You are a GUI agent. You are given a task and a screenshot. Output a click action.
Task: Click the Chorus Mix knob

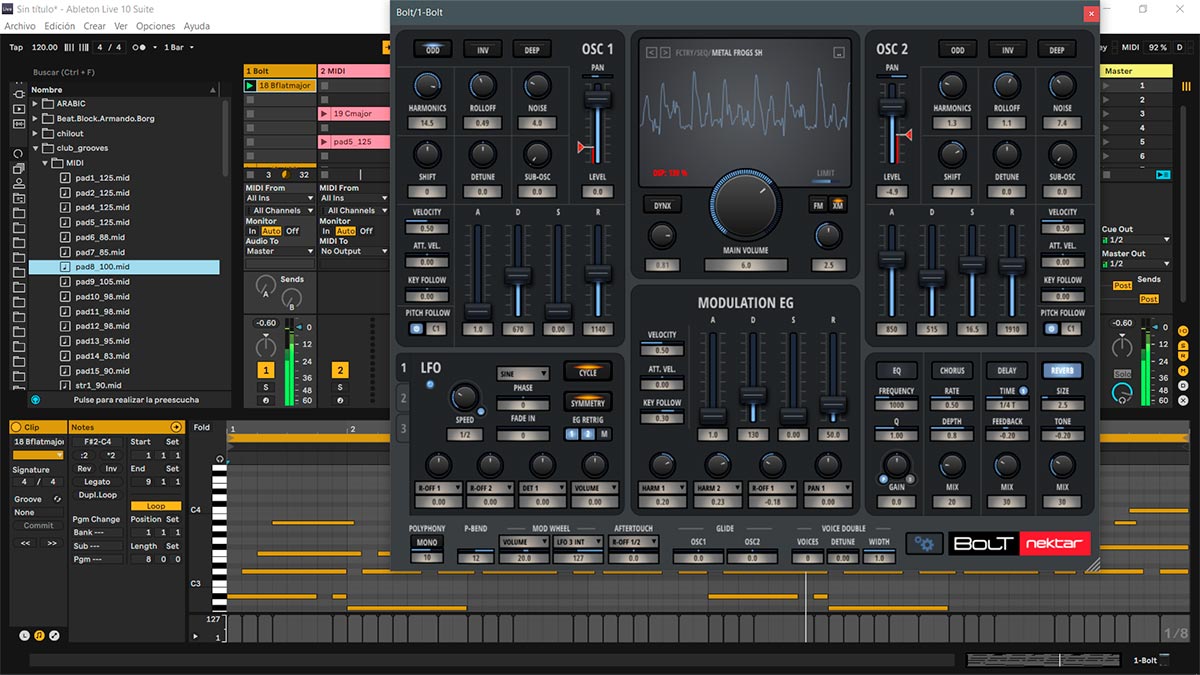pos(952,464)
